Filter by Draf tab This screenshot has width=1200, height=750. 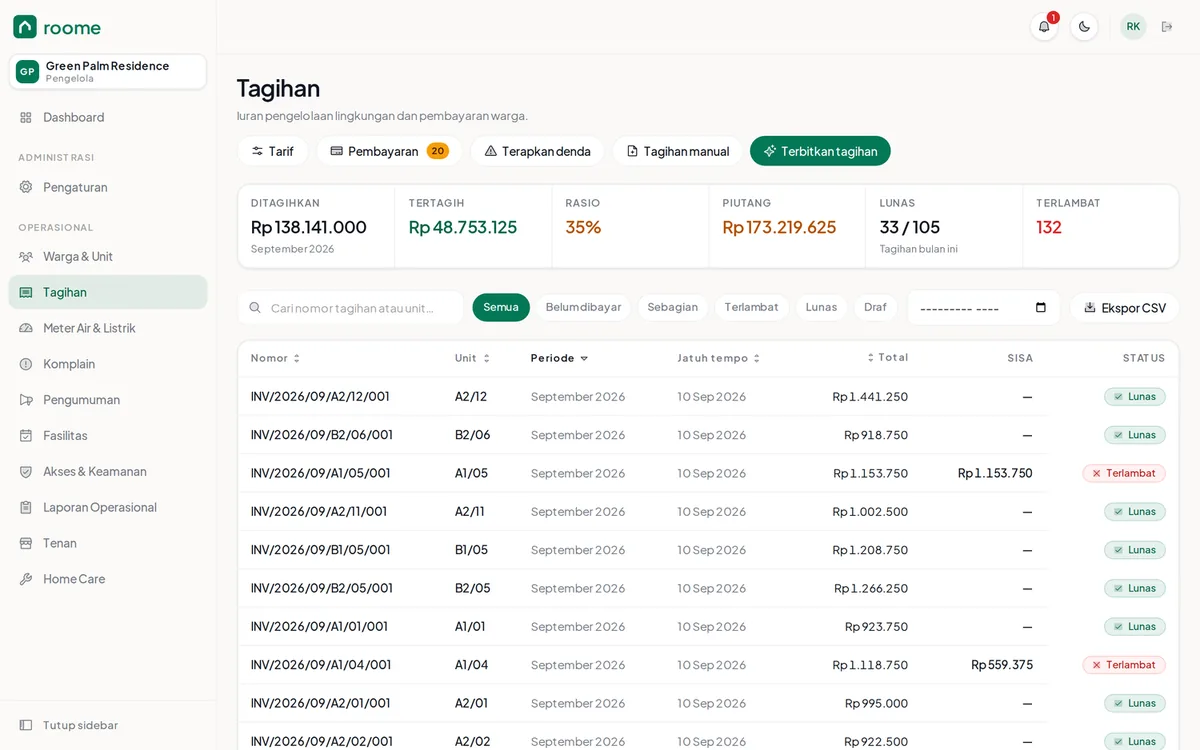[875, 307]
